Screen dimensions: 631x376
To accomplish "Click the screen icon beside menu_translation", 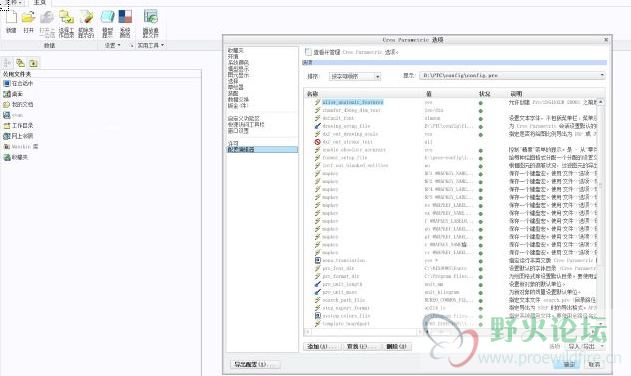I will click(x=318, y=260).
